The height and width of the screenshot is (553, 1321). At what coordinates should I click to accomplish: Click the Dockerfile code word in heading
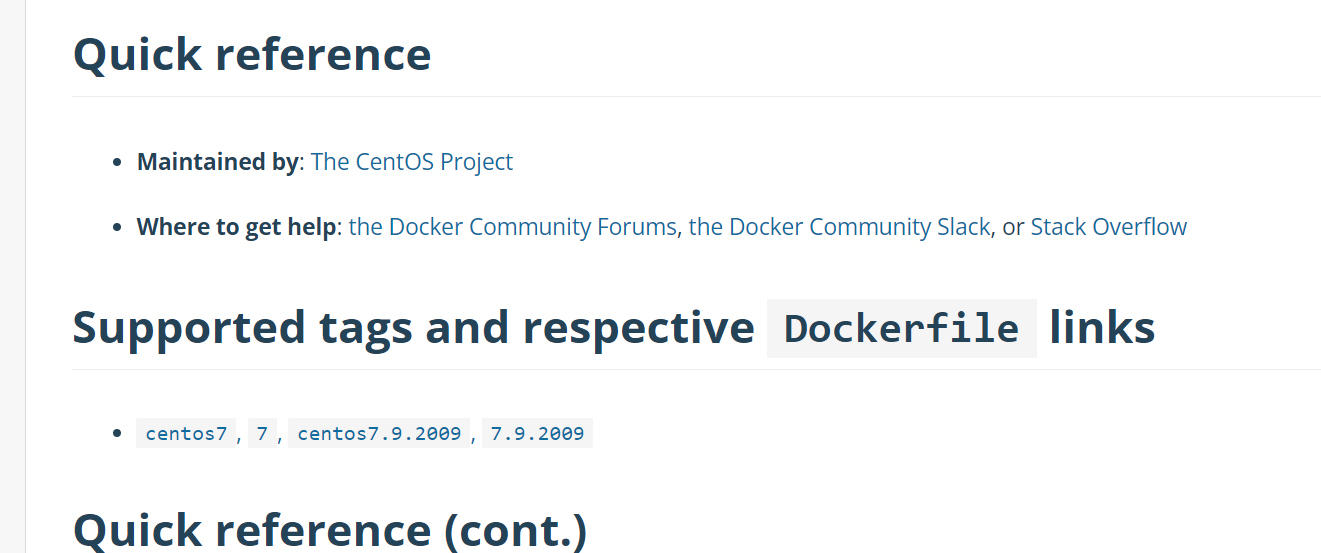pyautogui.click(x=901, y=328)
